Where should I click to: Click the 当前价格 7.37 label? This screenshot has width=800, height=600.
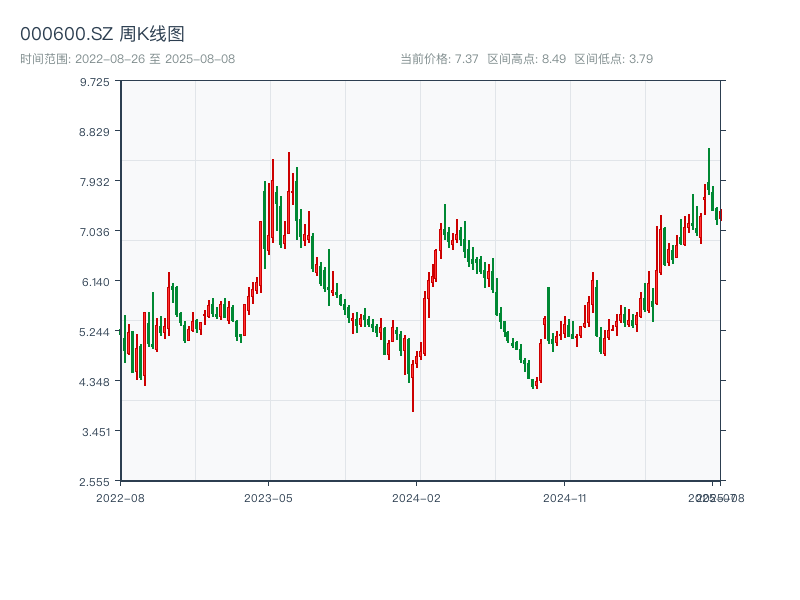point(439,59)
